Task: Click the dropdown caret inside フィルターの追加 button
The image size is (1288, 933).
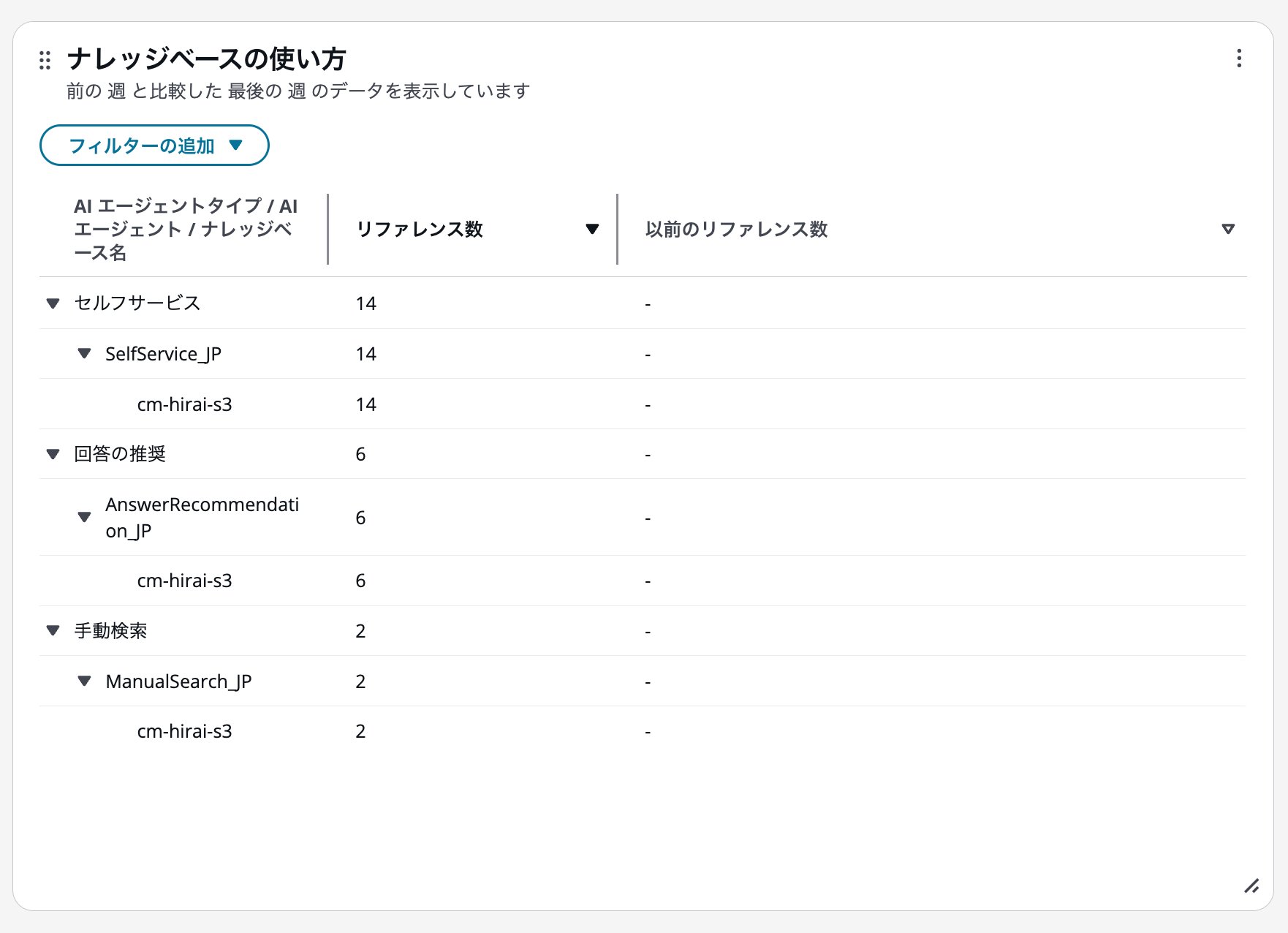Action: (235, 145)
